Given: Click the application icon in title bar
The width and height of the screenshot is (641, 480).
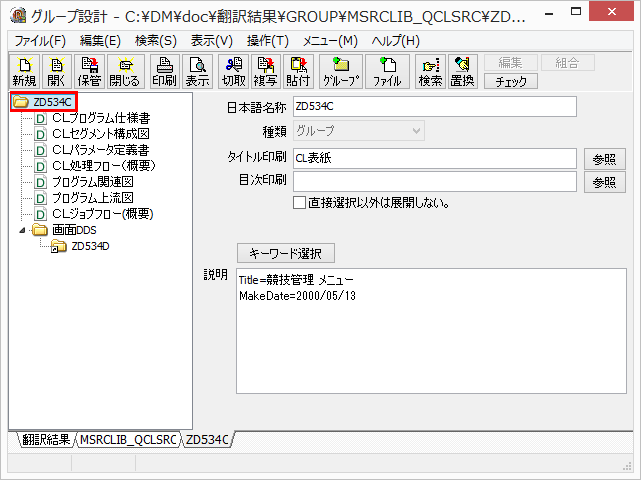Looking at the screenshot, I should pos(18,16).
